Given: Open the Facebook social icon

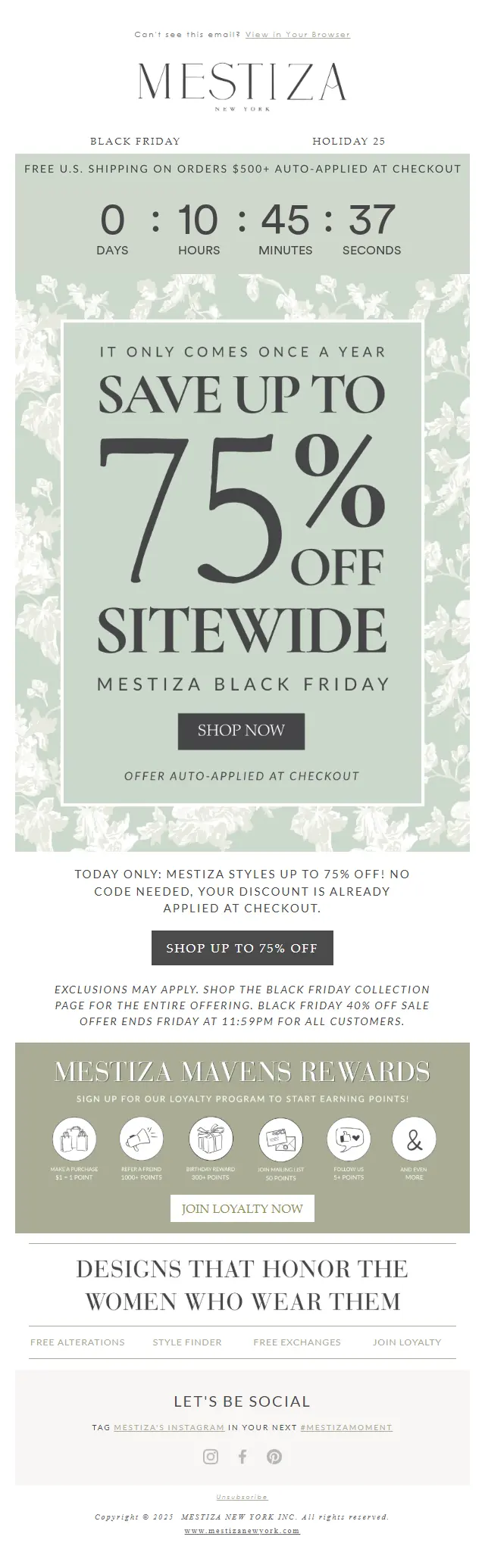Looking at the screenshot, I should [x=242, y=1456].
